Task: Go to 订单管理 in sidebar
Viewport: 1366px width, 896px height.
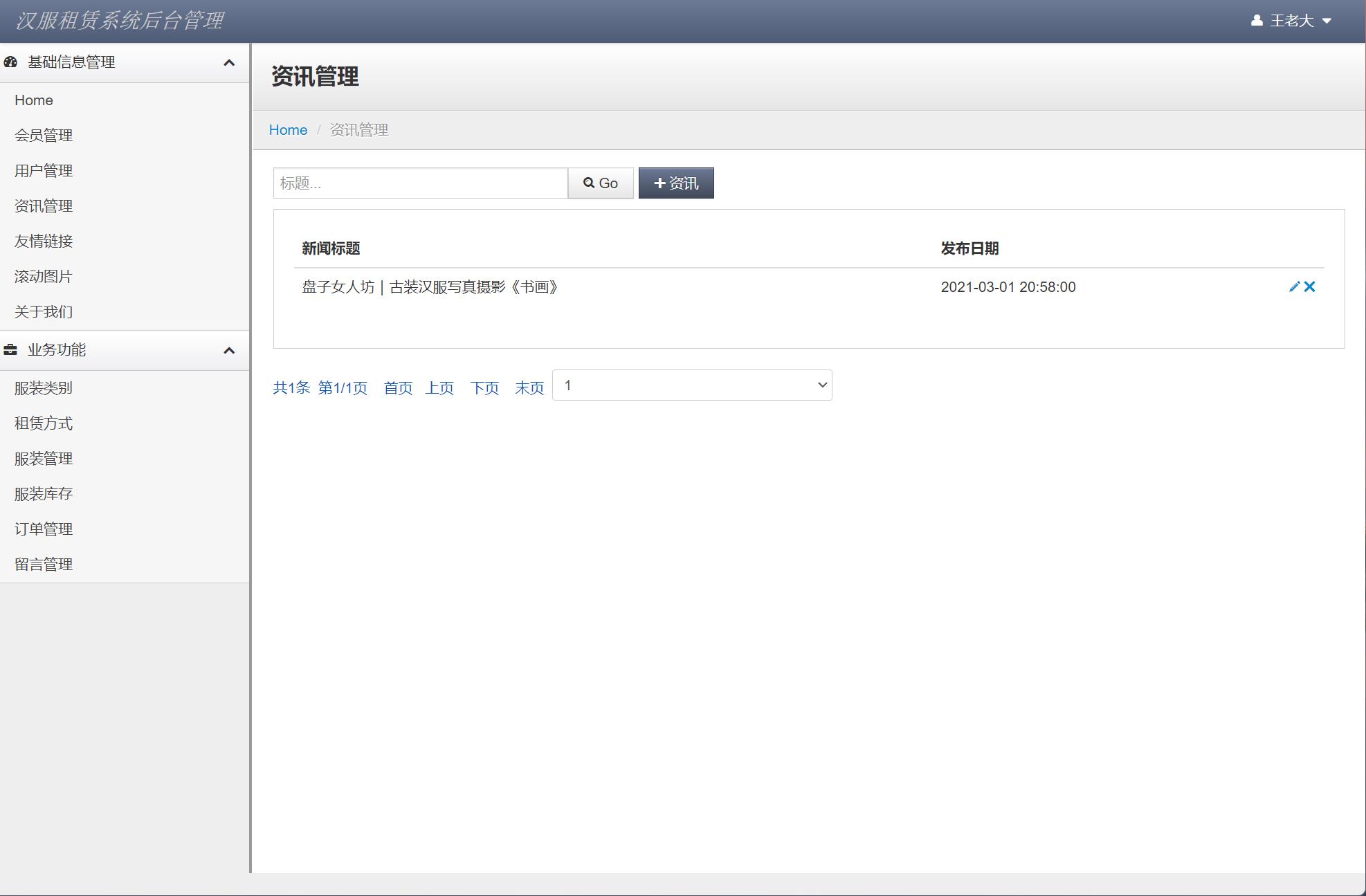Action: pyautogui.click(x=44, y=529)
